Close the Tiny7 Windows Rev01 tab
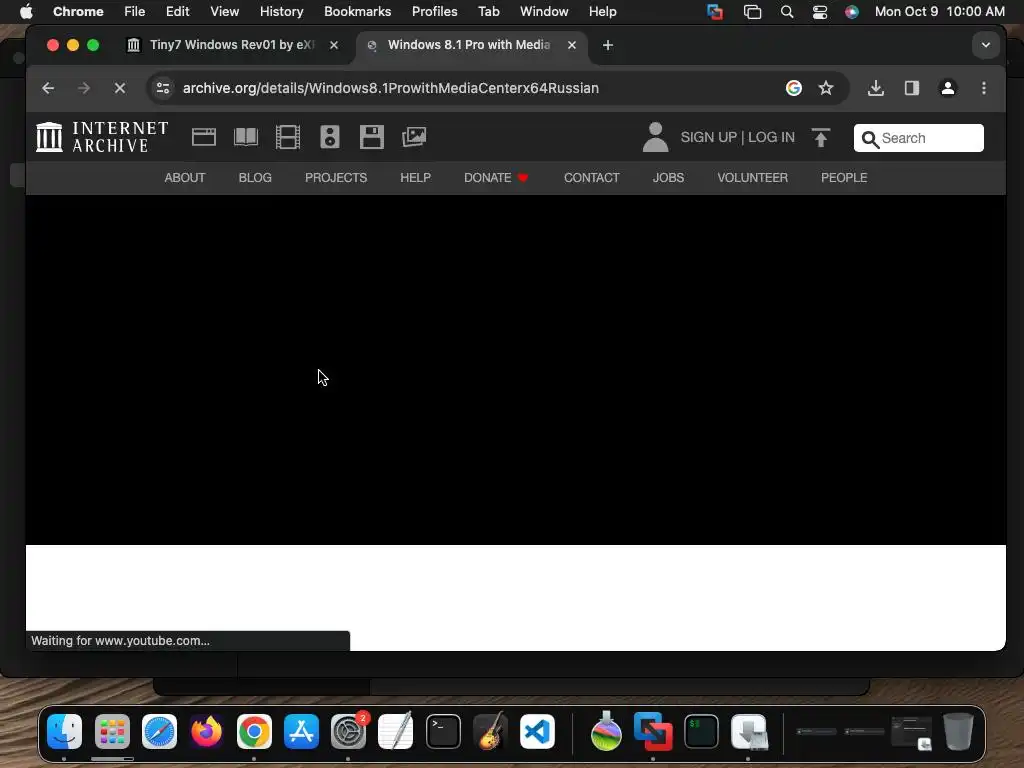This screenshot has width=1024, height=768. (334, 45)
